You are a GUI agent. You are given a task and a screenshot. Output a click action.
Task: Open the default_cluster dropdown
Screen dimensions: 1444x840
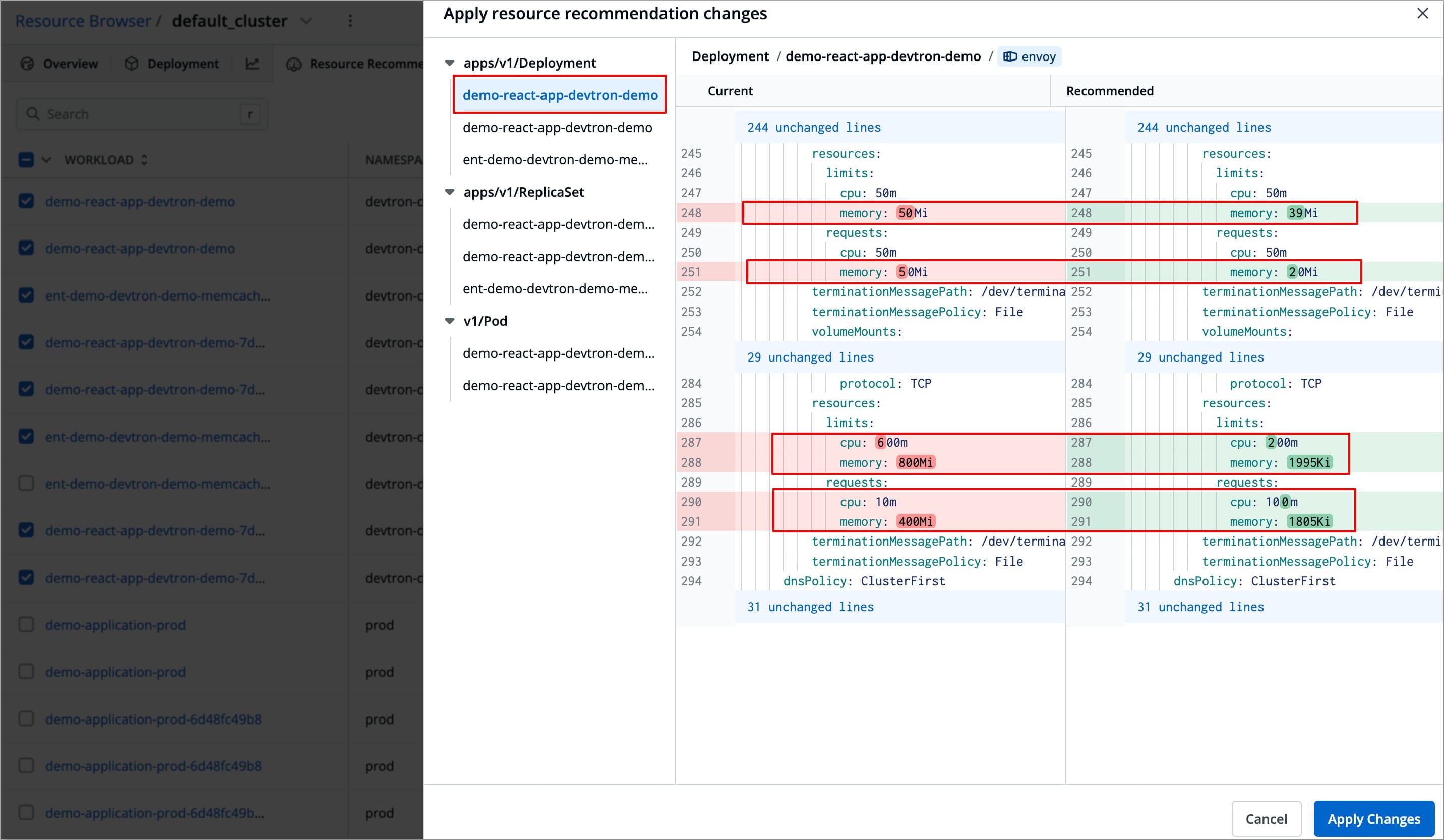pyautogui.click(x=307, y=21)
